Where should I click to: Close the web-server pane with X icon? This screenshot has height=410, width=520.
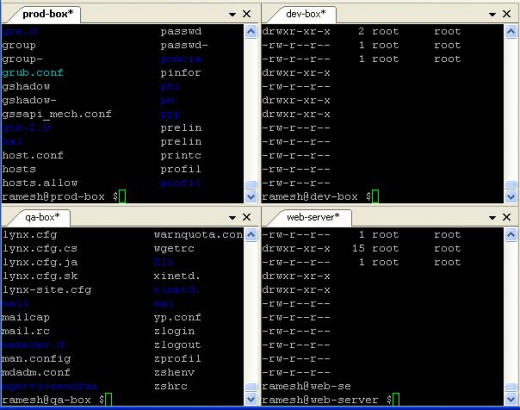pyautogui.click(x=507, y=217)
